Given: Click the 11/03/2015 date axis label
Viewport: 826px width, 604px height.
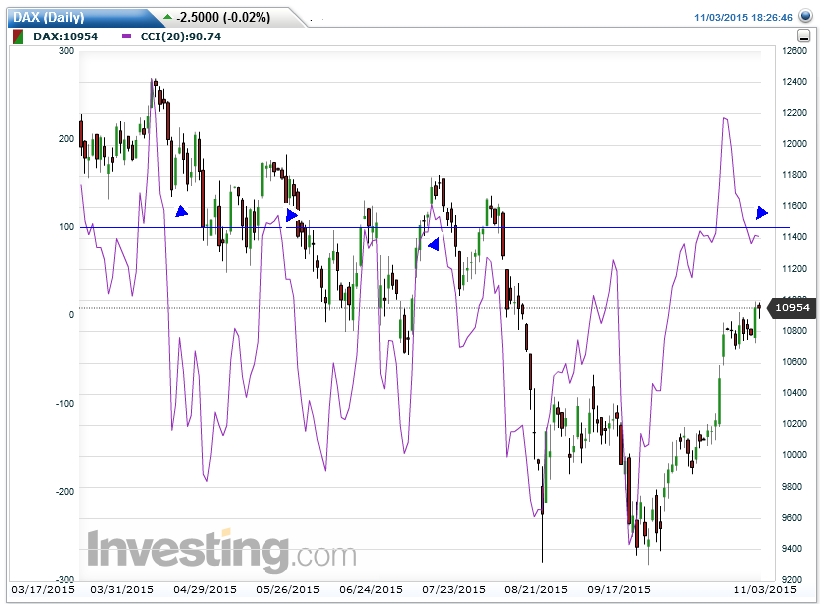Looking at the screenshot, I should 765,589.
